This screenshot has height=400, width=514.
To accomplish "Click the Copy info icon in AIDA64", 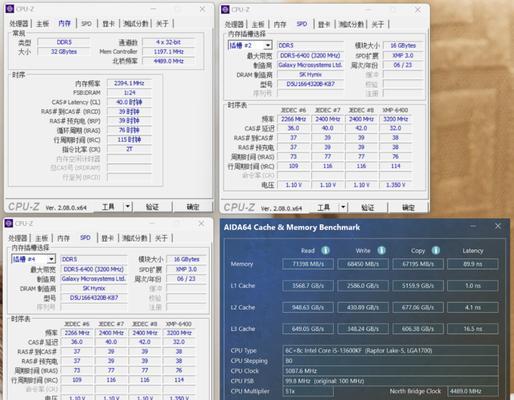I will (x=436, y=250).
